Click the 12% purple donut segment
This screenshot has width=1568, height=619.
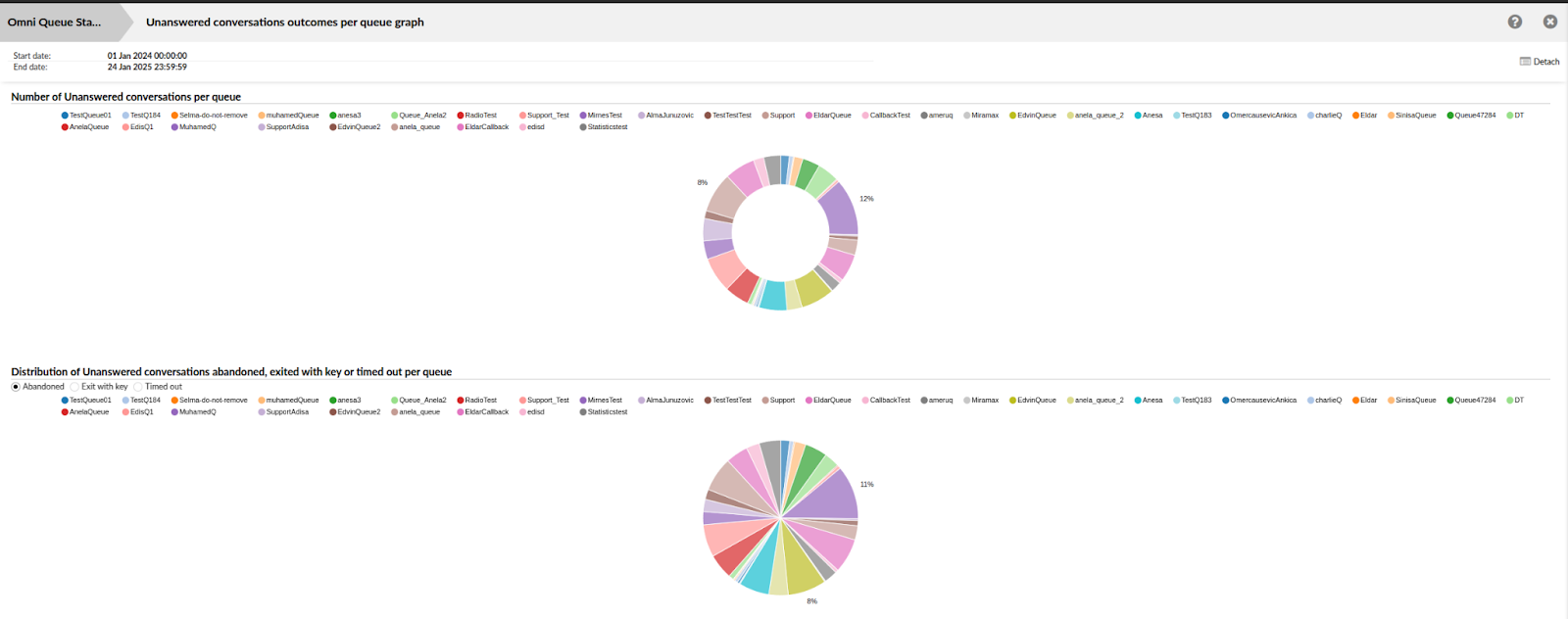point(840,210)
